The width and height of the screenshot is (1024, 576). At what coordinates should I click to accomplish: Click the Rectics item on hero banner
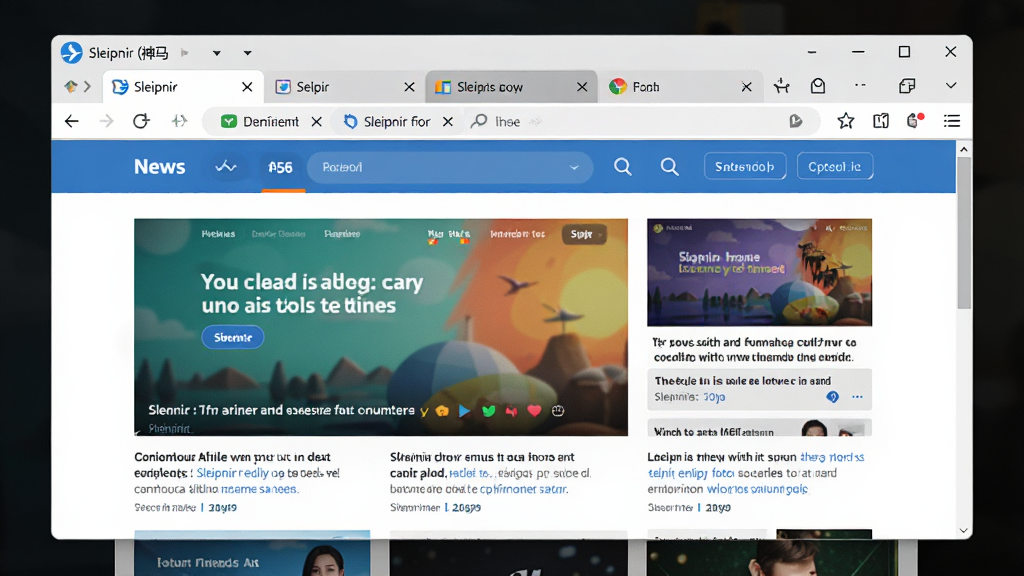(x=218, y=234)
